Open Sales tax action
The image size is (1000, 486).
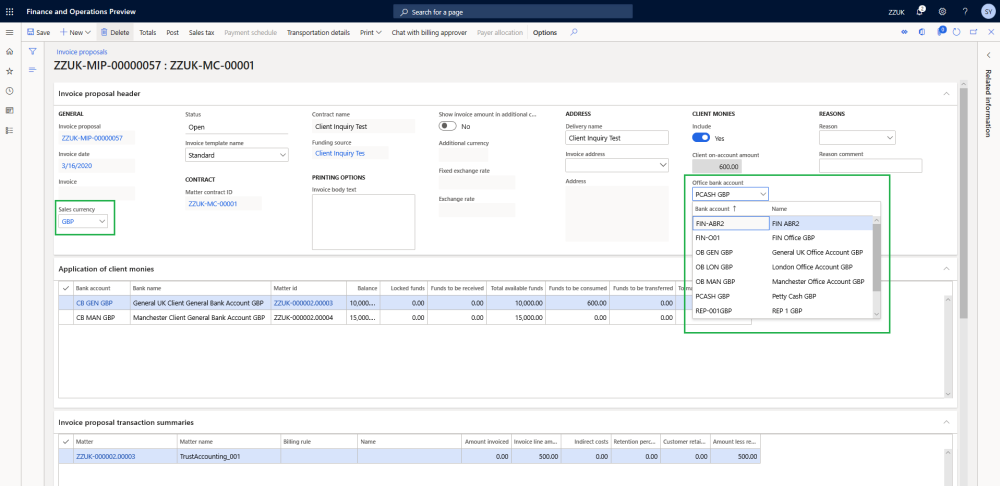tap(202, 32)
